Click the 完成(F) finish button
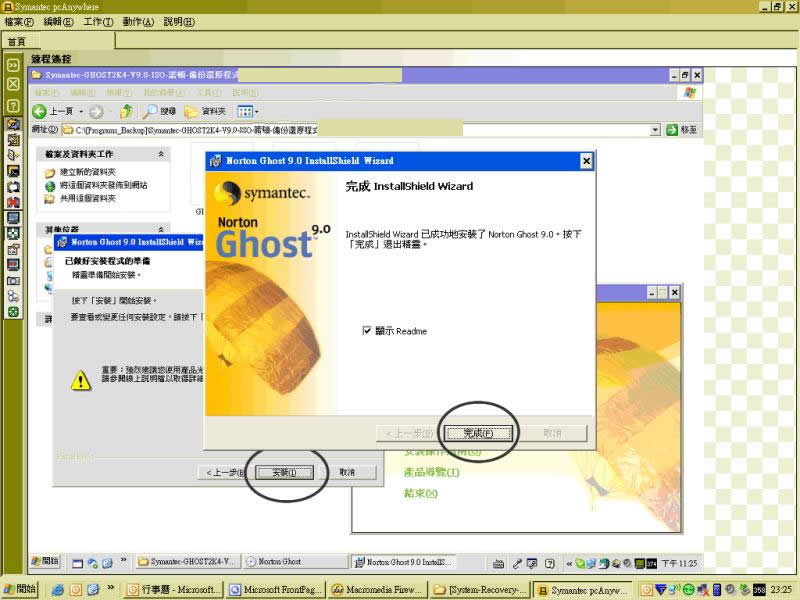The width and height of the screenshot is (800, 600). [x=478, y=434]
